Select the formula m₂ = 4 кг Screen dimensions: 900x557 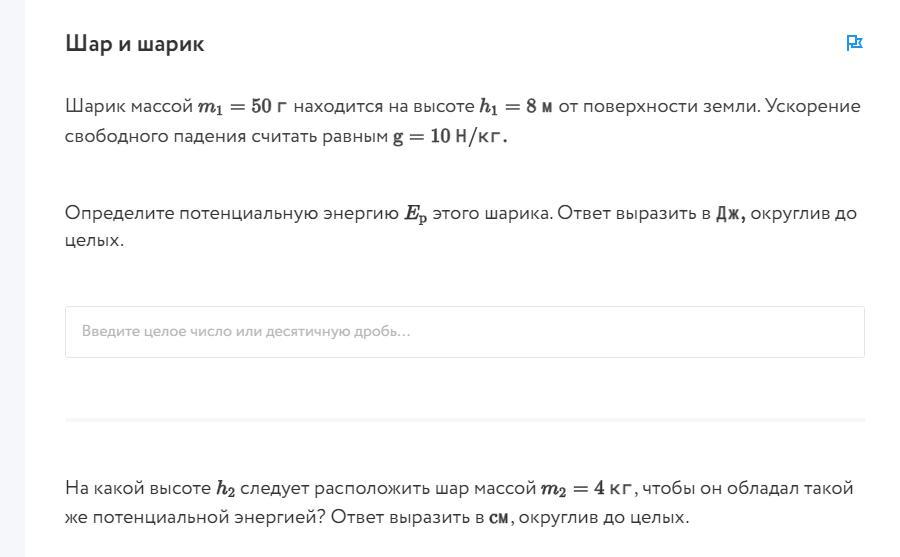(586, 489)
